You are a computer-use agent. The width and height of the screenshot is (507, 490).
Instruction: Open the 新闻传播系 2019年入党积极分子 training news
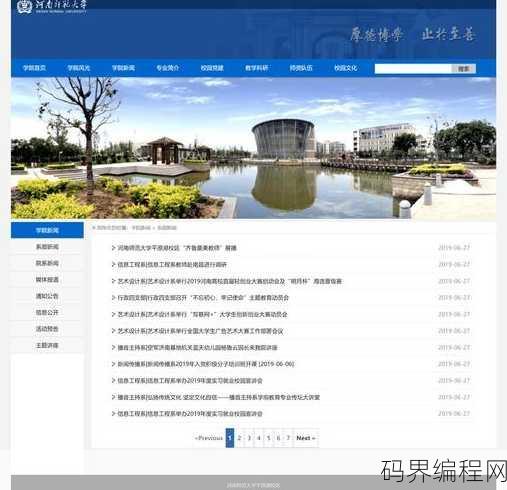tap(206, 364)
